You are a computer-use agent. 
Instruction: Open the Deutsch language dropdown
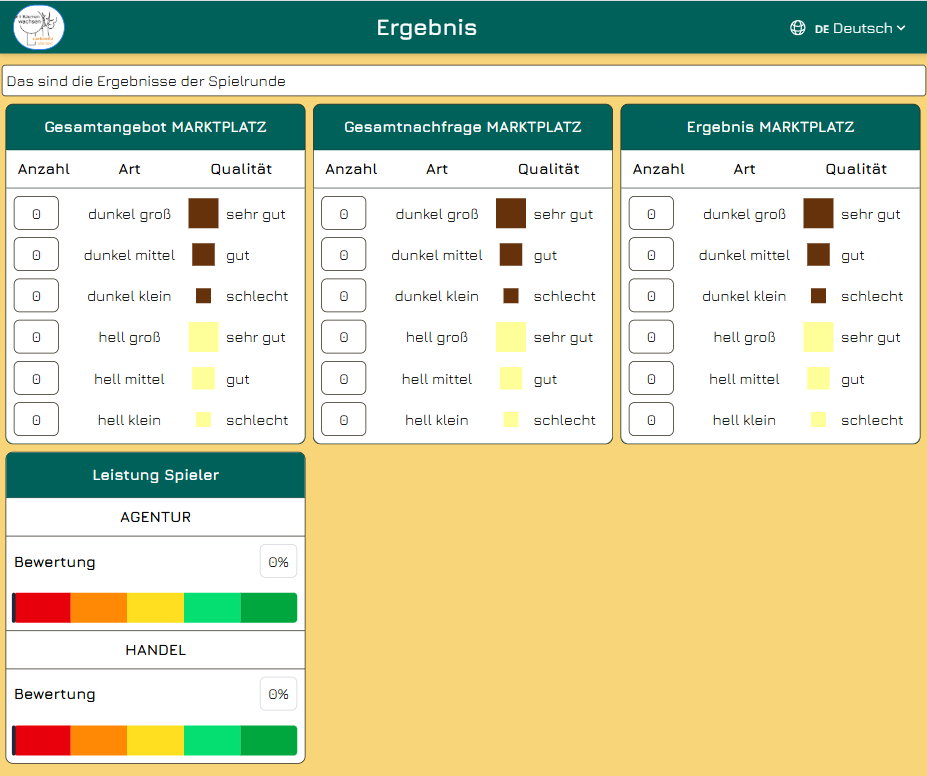coord(860,28)
